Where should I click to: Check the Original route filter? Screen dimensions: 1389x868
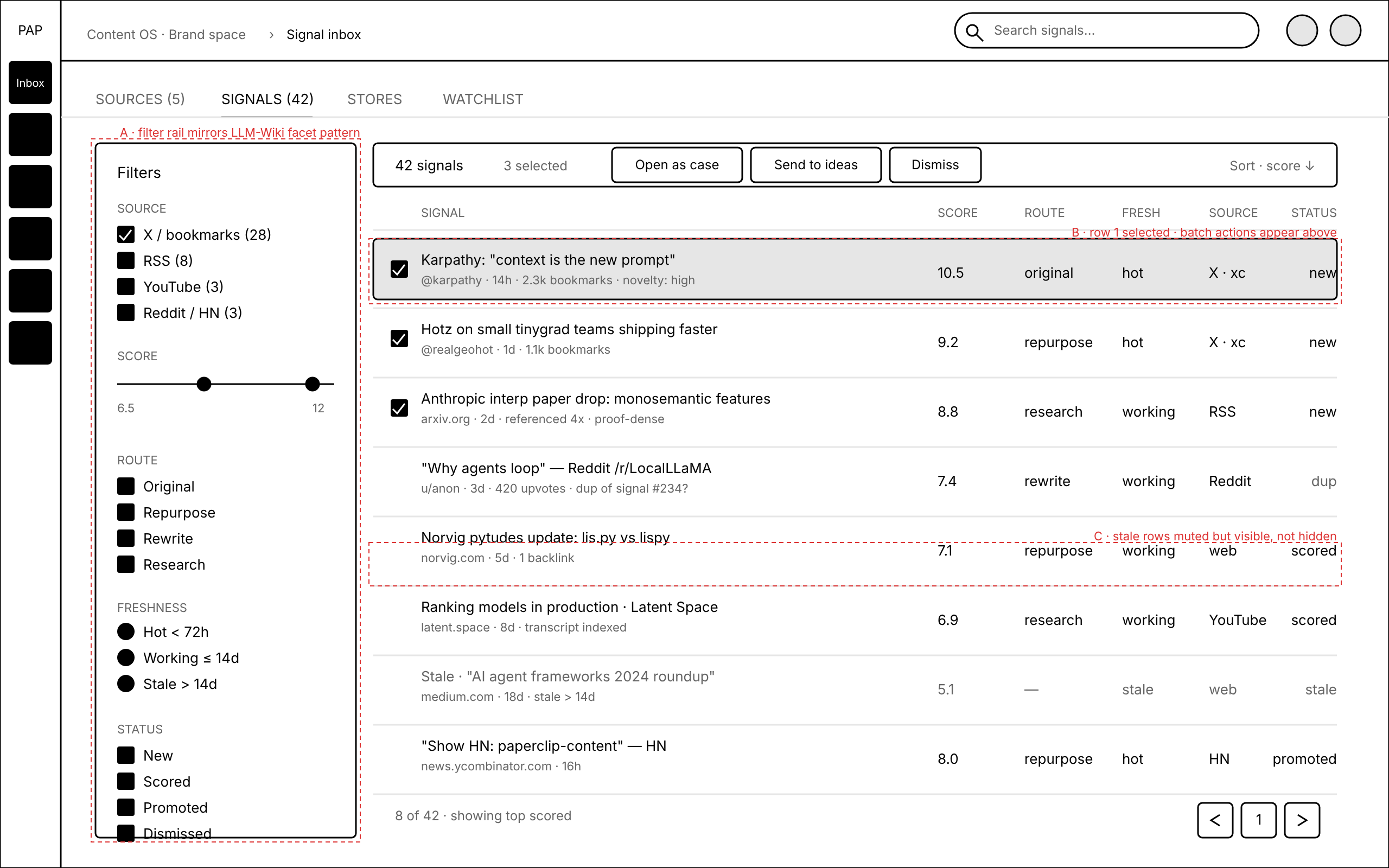pyautogui.click(x=126, y=486)
